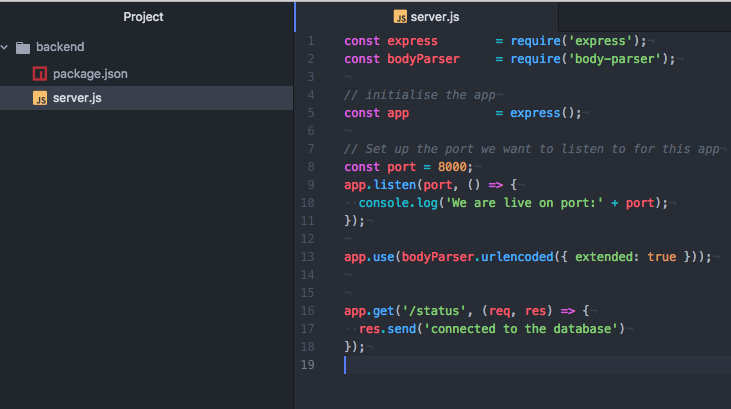Click app.listen on line 9
Viewport: 731px width, 409px height.
pos(380,185)
